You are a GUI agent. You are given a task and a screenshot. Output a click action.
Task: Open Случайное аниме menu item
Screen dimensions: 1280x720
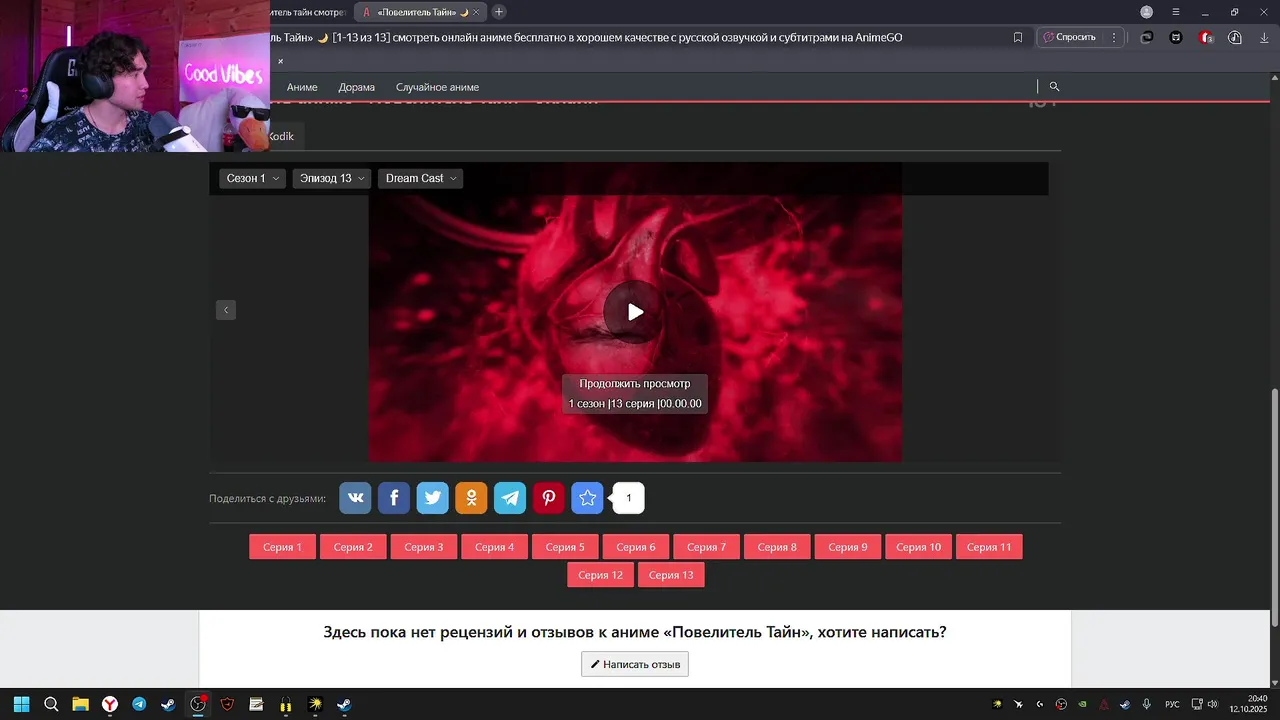tap(437, 87)
